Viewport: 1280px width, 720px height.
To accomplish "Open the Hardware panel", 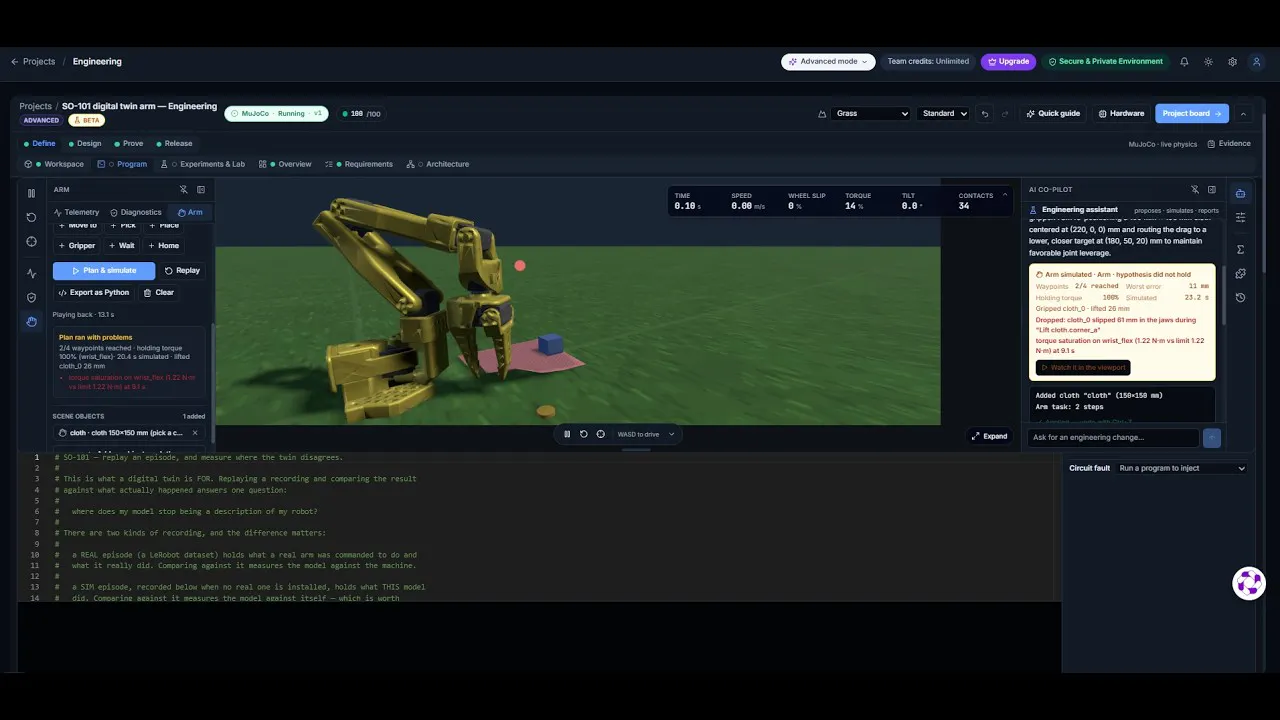I will [x=1121, y=113].
